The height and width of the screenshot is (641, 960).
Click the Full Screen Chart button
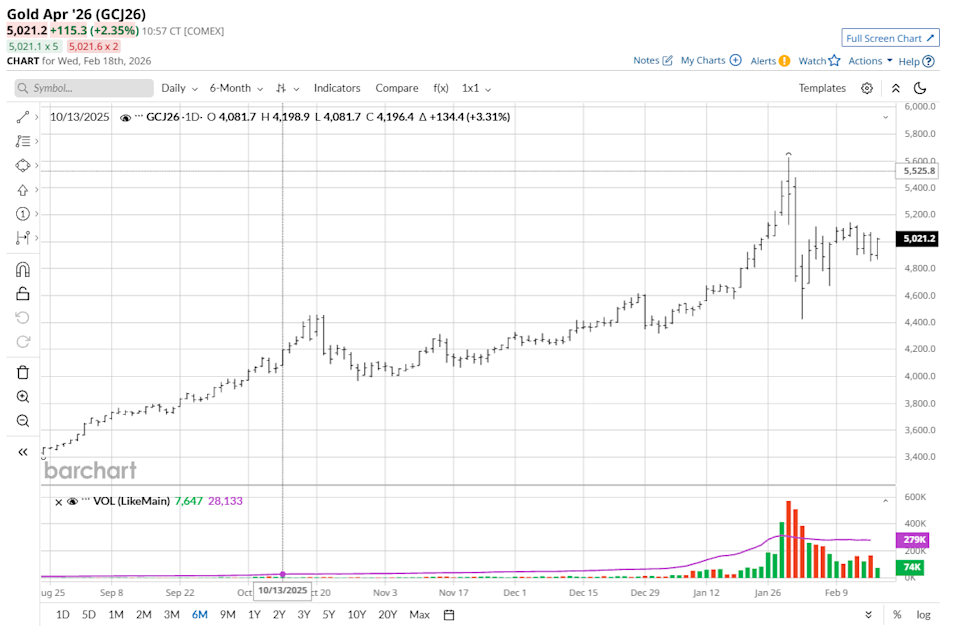click(890, 38)
